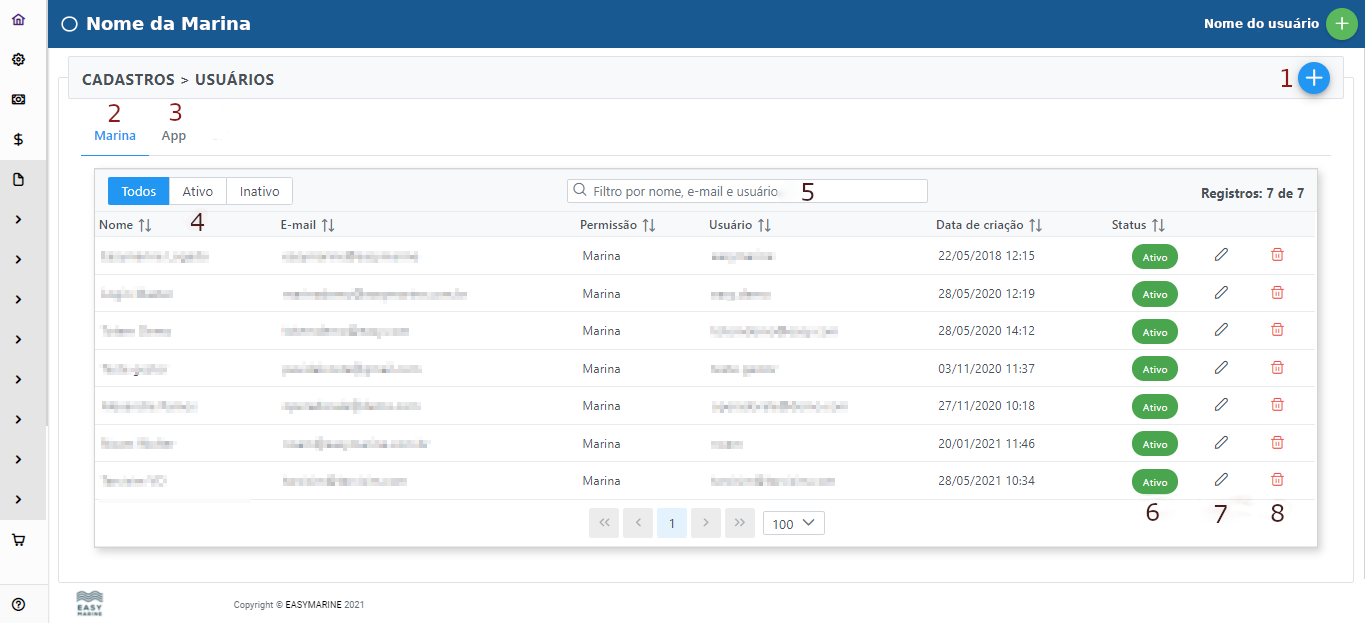Open the shopping cart icon

(x=18, y=540)
